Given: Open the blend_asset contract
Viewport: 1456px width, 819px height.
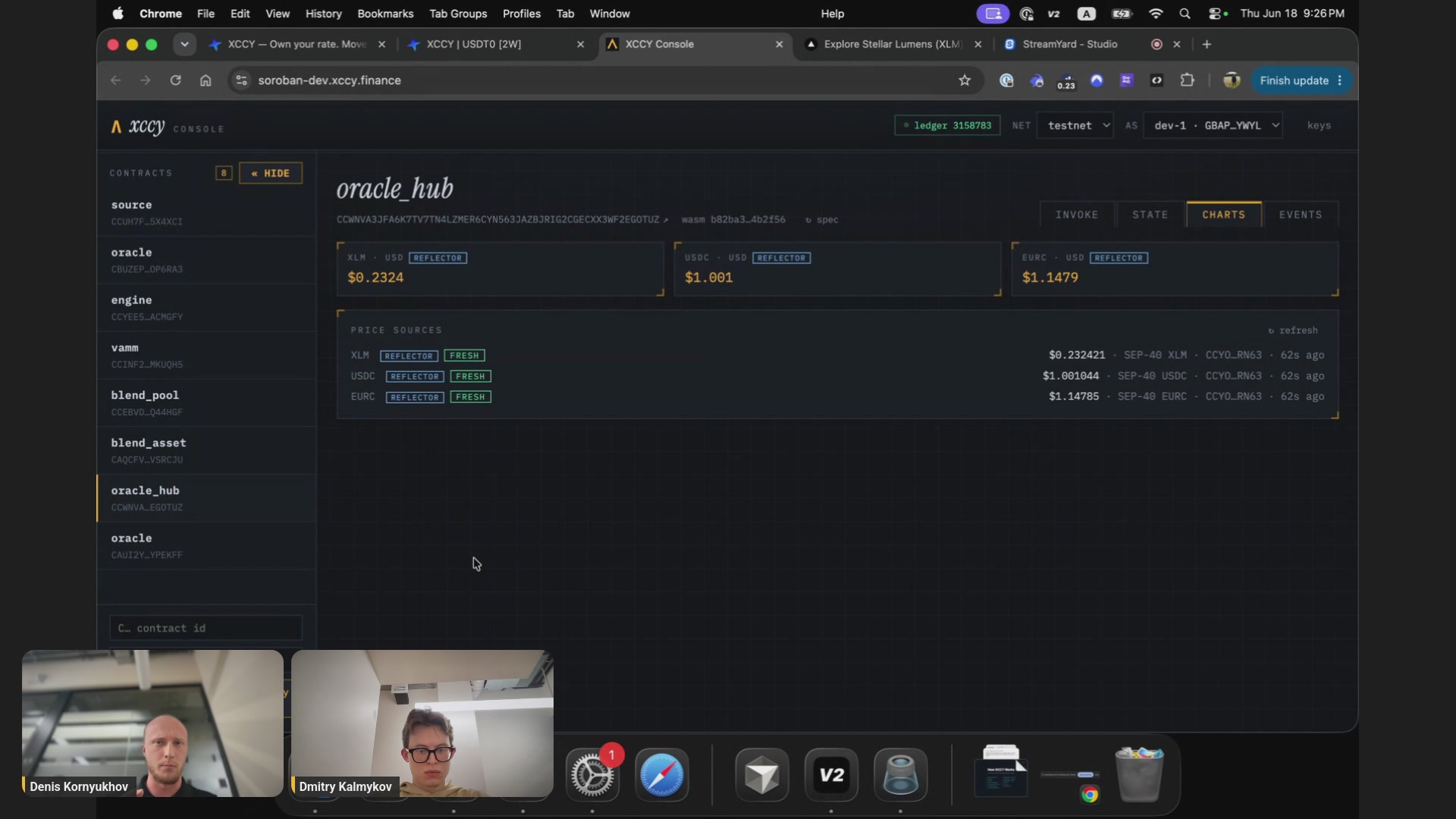Looking at the screenshot, I should 206,451.
